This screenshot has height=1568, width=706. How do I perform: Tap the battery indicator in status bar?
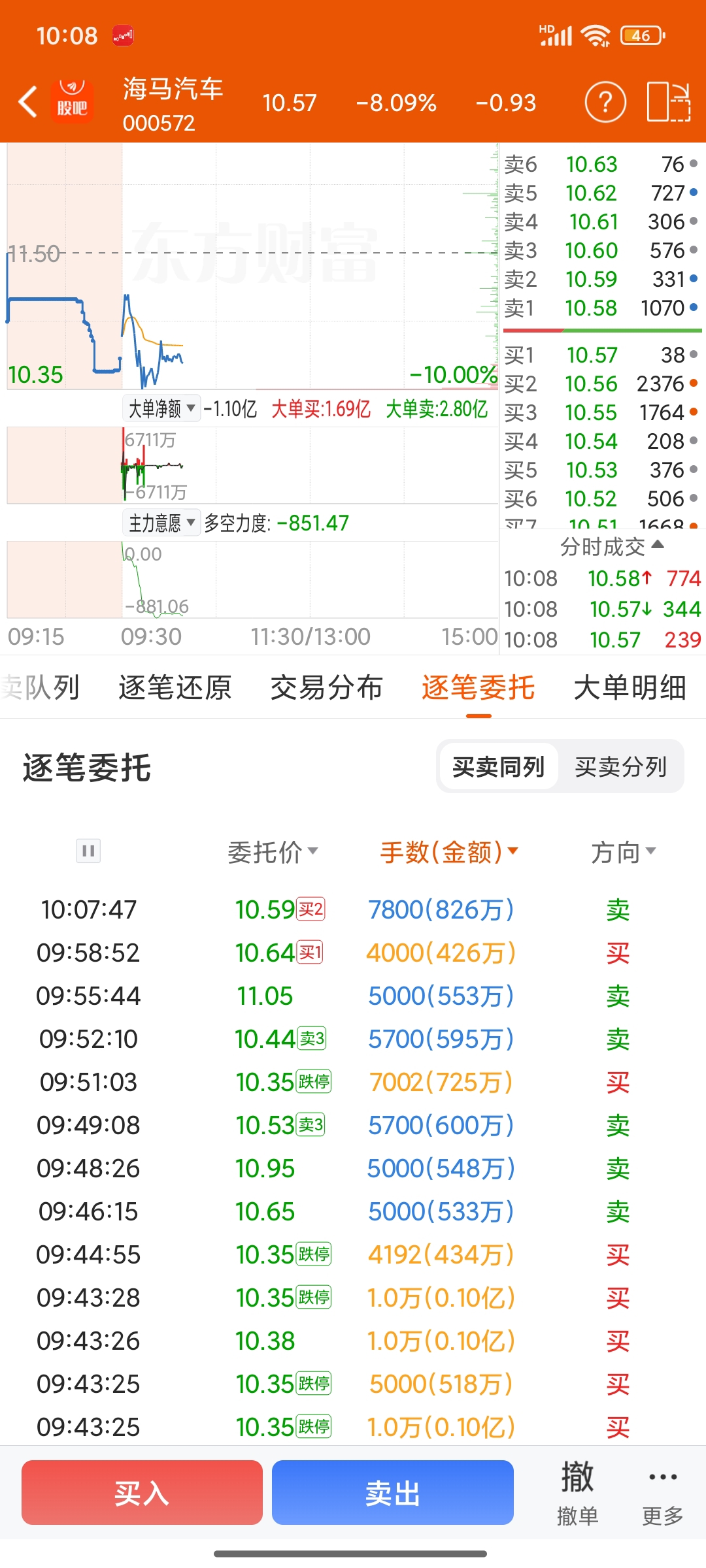(643, 35)
